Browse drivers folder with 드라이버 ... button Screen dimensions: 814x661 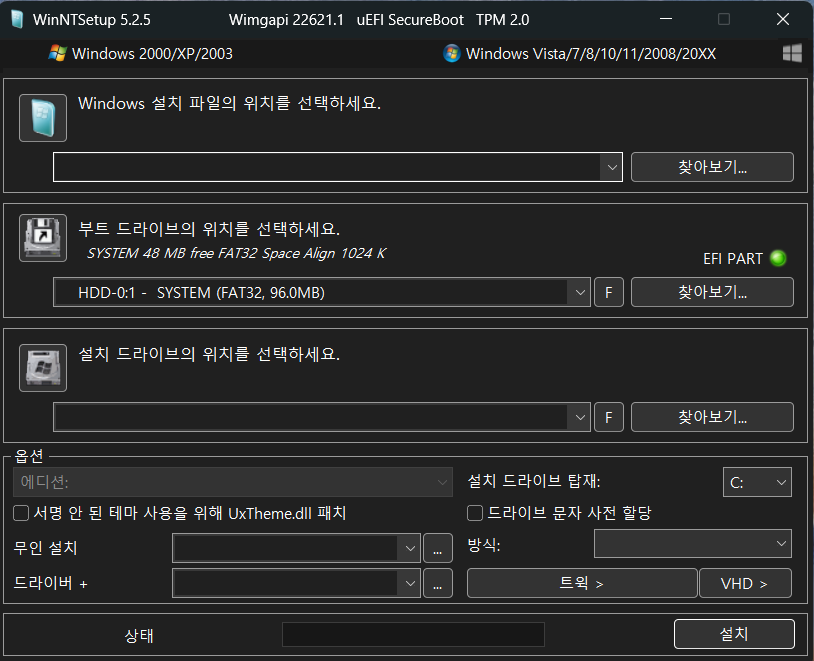tap(438, 583)
